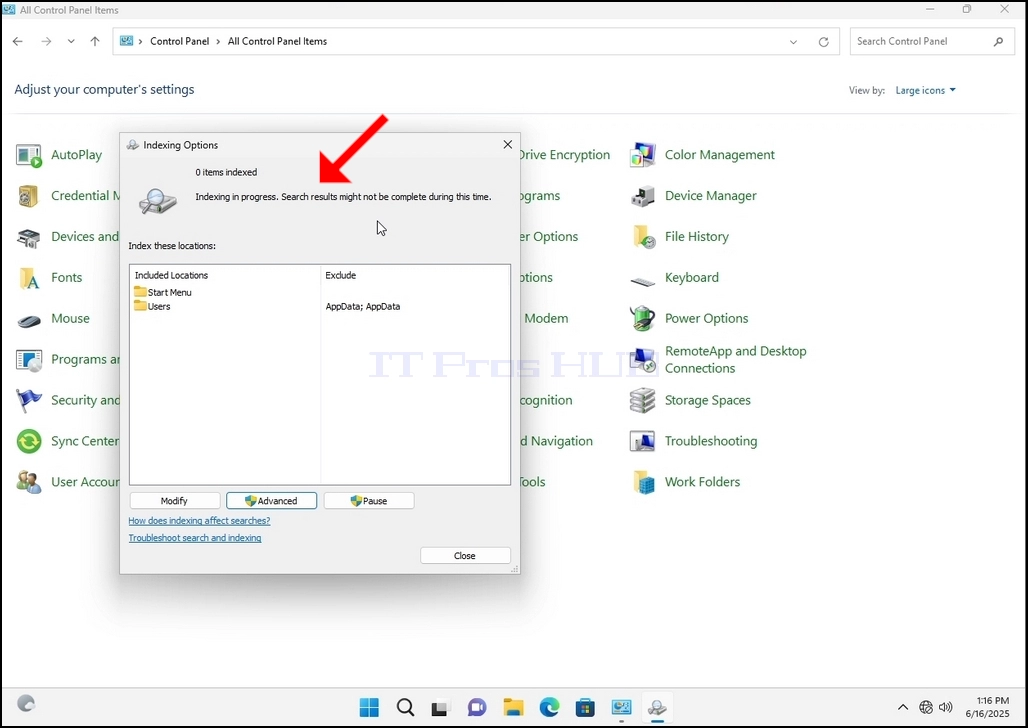1028x728 pixels.
Task: Open the Credential Manager icon
Action: coord(29,196)
